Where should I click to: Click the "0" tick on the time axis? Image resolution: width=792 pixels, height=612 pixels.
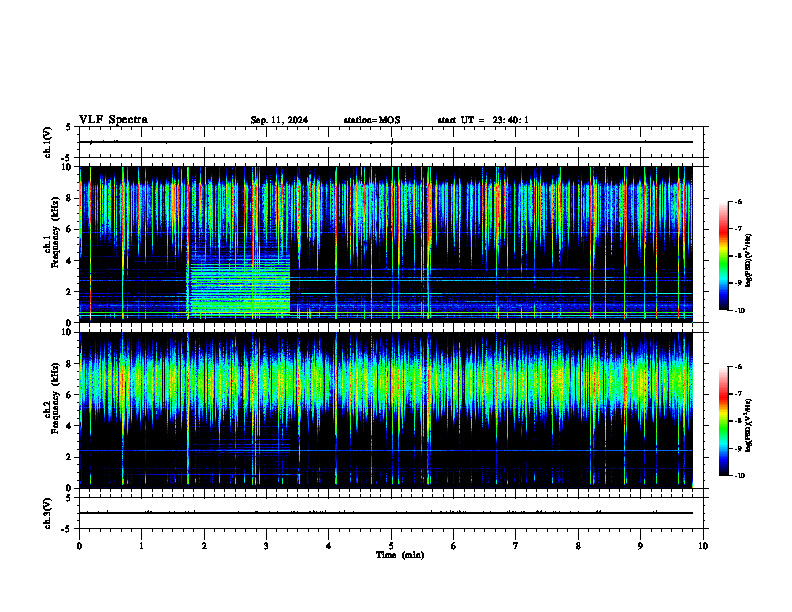point(79,546)
